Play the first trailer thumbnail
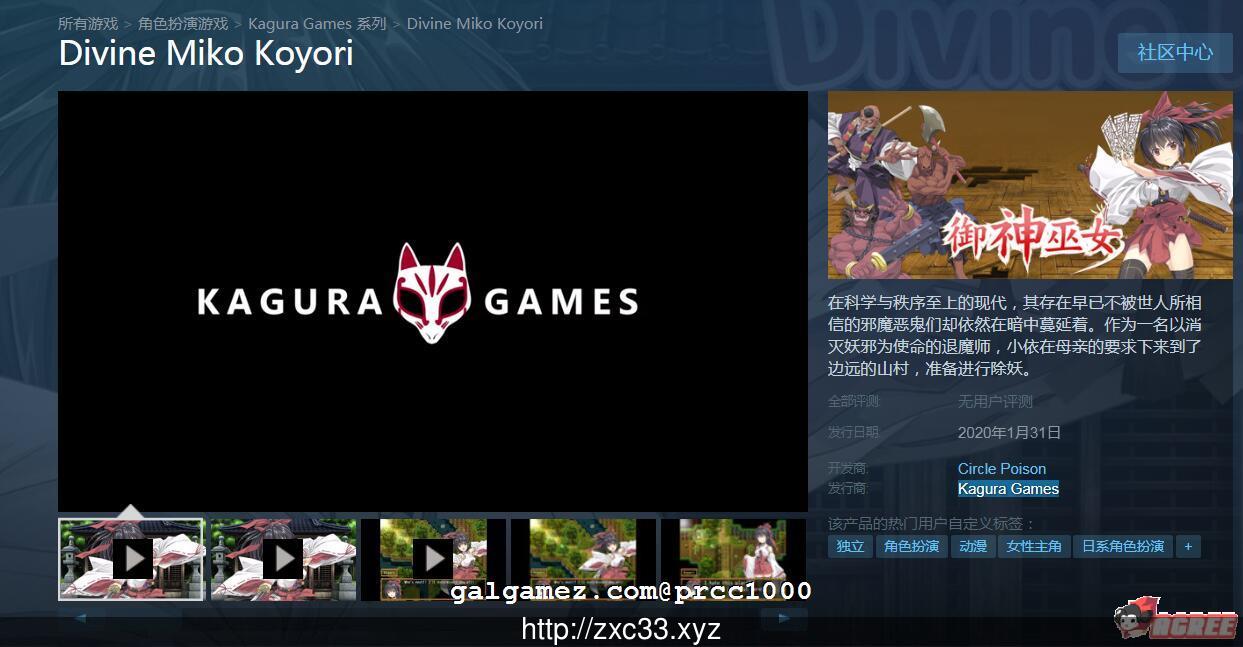Screen dimensions: 1243x647 (132, 558)
